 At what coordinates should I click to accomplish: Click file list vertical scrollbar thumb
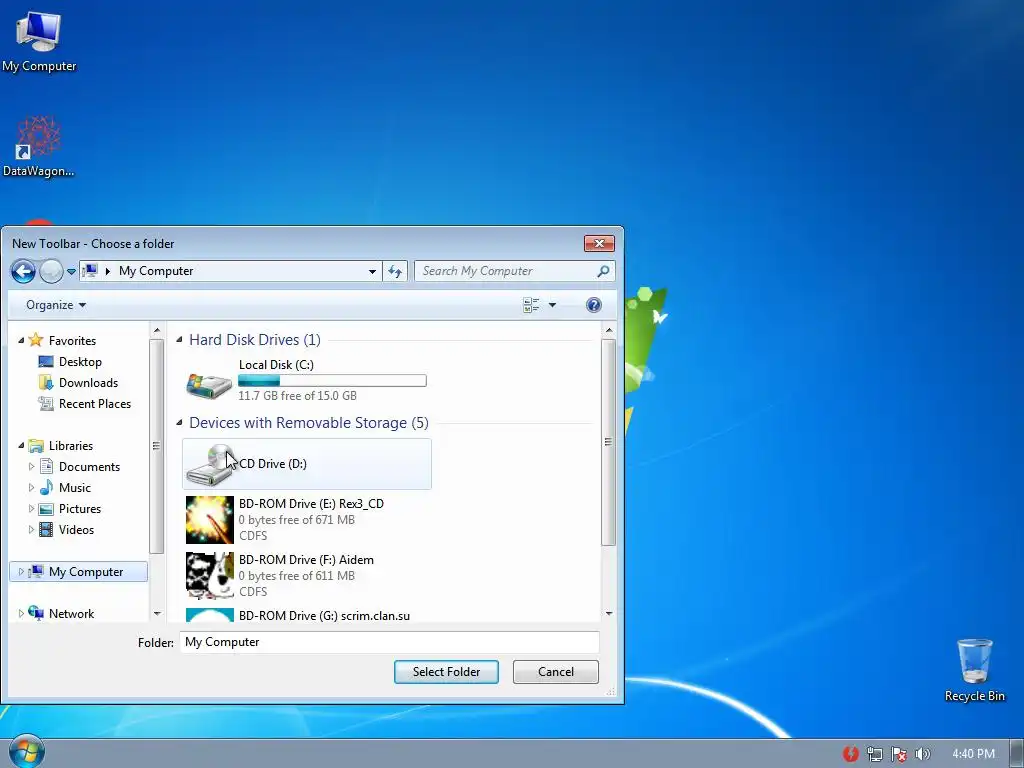point(608,442)
